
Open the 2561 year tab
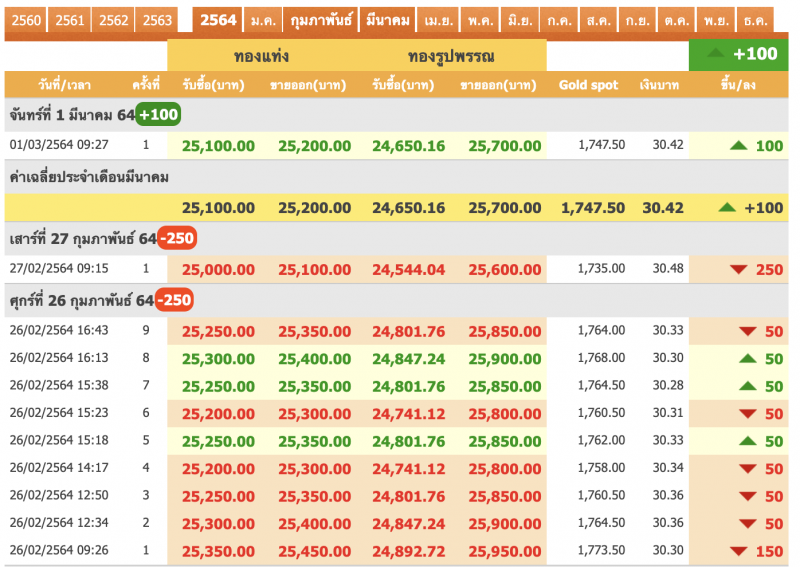point(69,20)
